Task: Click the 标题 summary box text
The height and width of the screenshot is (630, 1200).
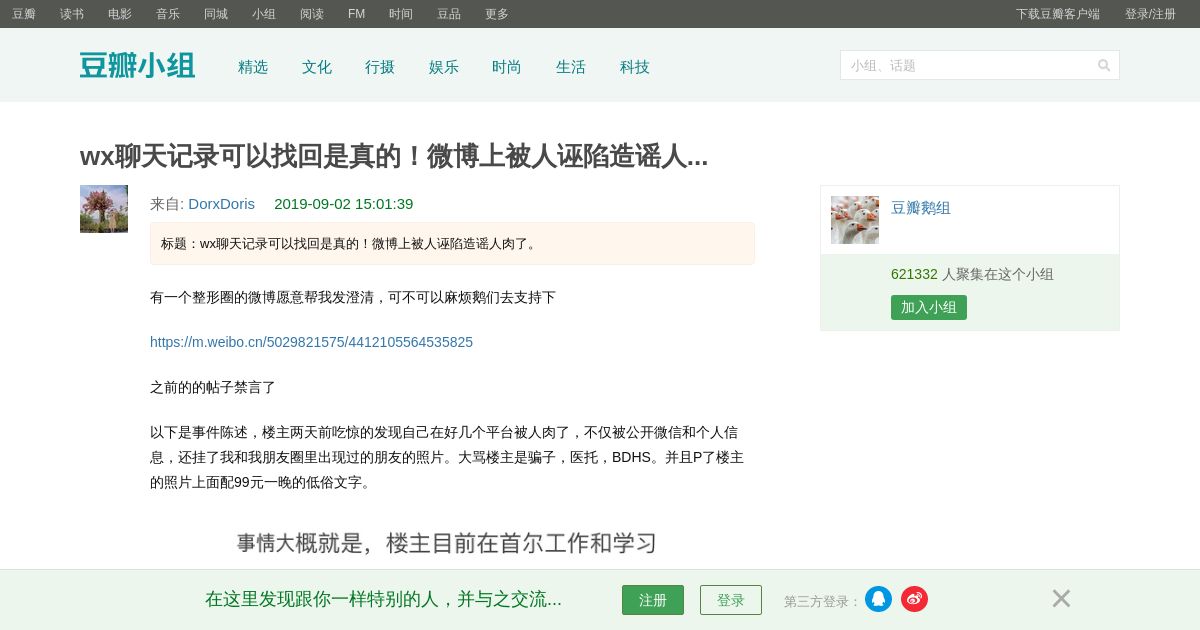Action: coord(351,243)
